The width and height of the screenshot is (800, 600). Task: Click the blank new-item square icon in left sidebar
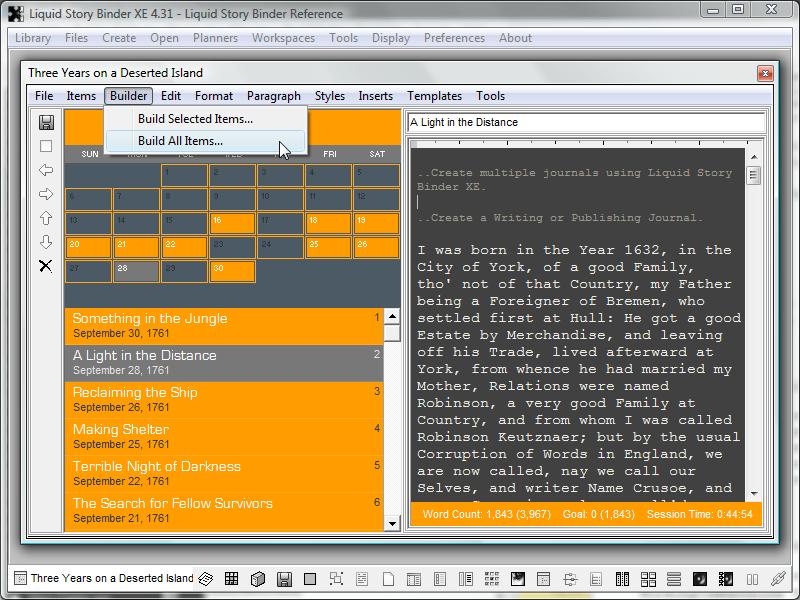(x=46, y=146)
